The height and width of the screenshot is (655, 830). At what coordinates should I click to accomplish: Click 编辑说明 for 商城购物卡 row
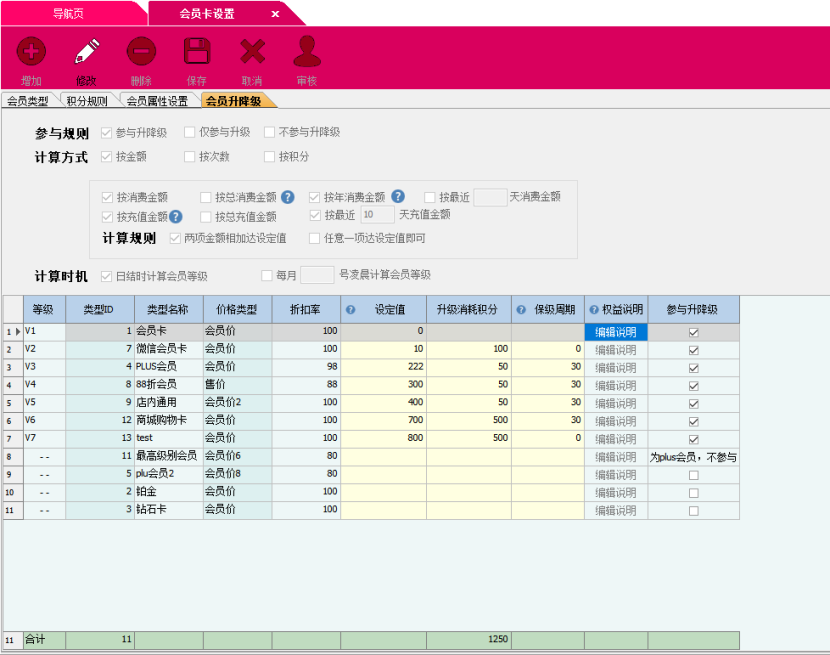[616, 422]
